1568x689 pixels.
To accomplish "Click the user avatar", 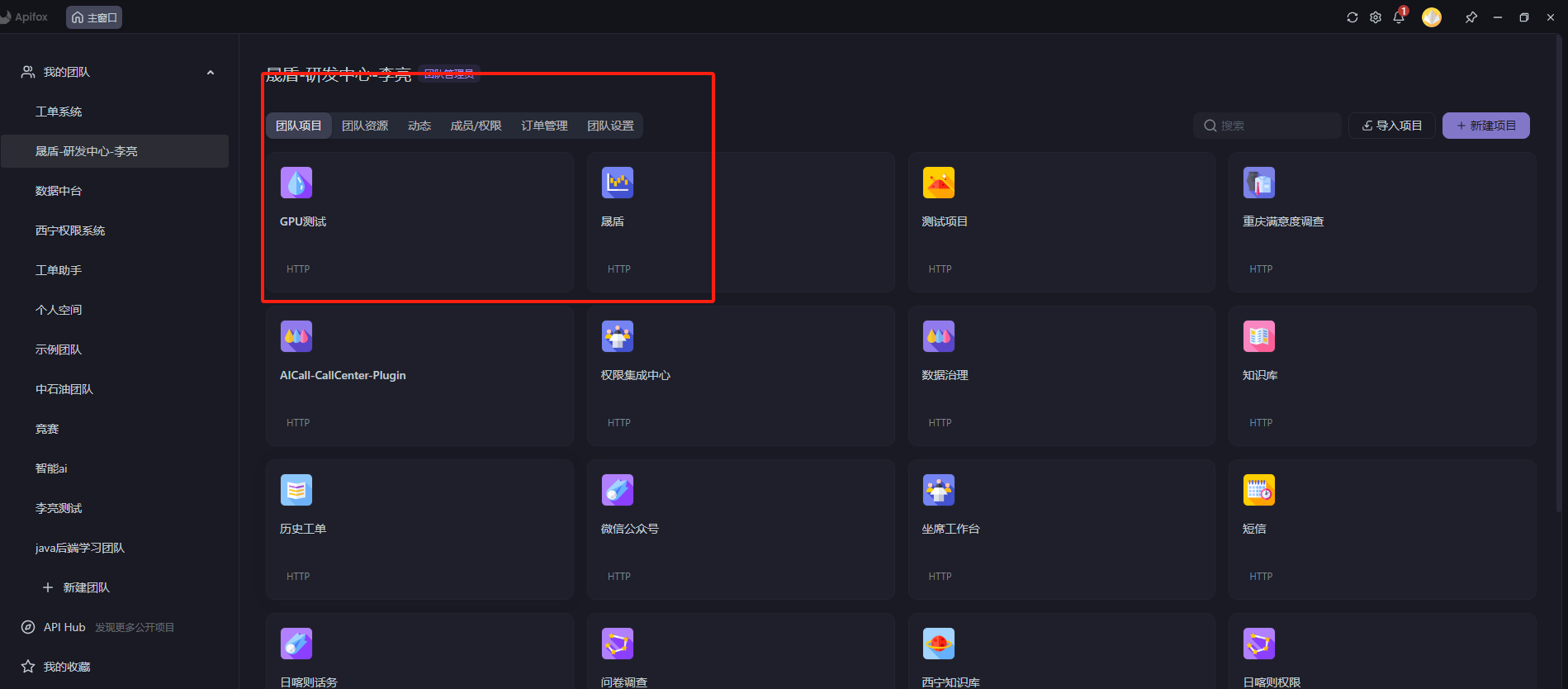I will (1432, 17).
